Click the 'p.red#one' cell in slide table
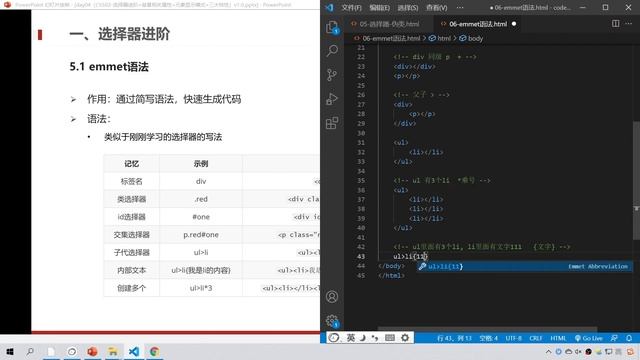The width and height of the screenshot is (640, 360). (x=201, y=235)
